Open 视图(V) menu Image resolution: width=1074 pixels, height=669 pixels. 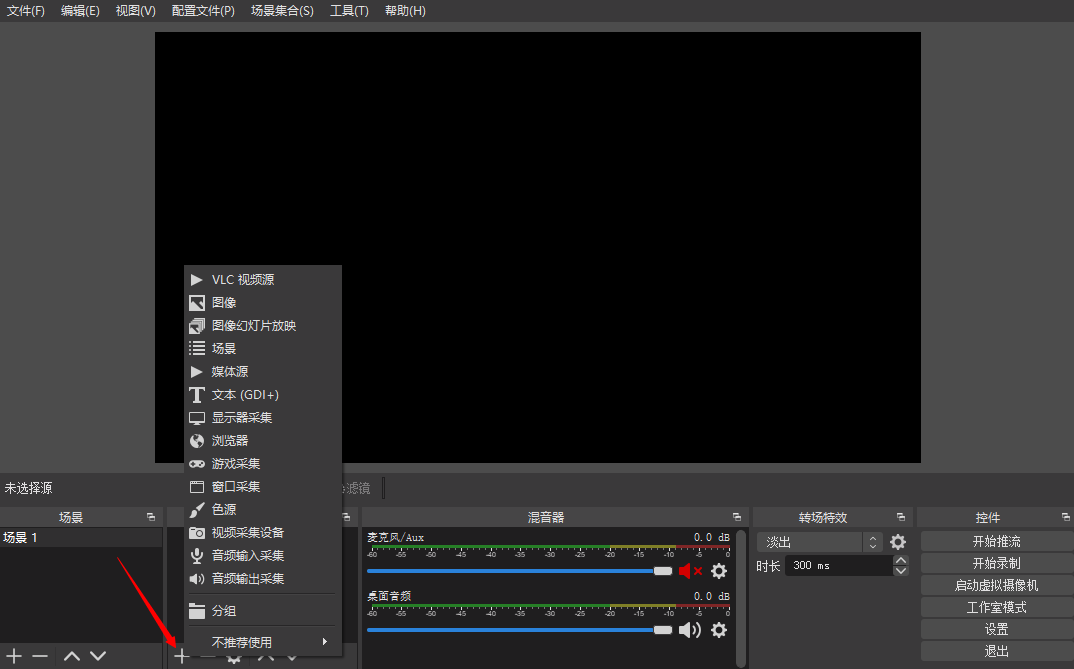tap(136, 11)
